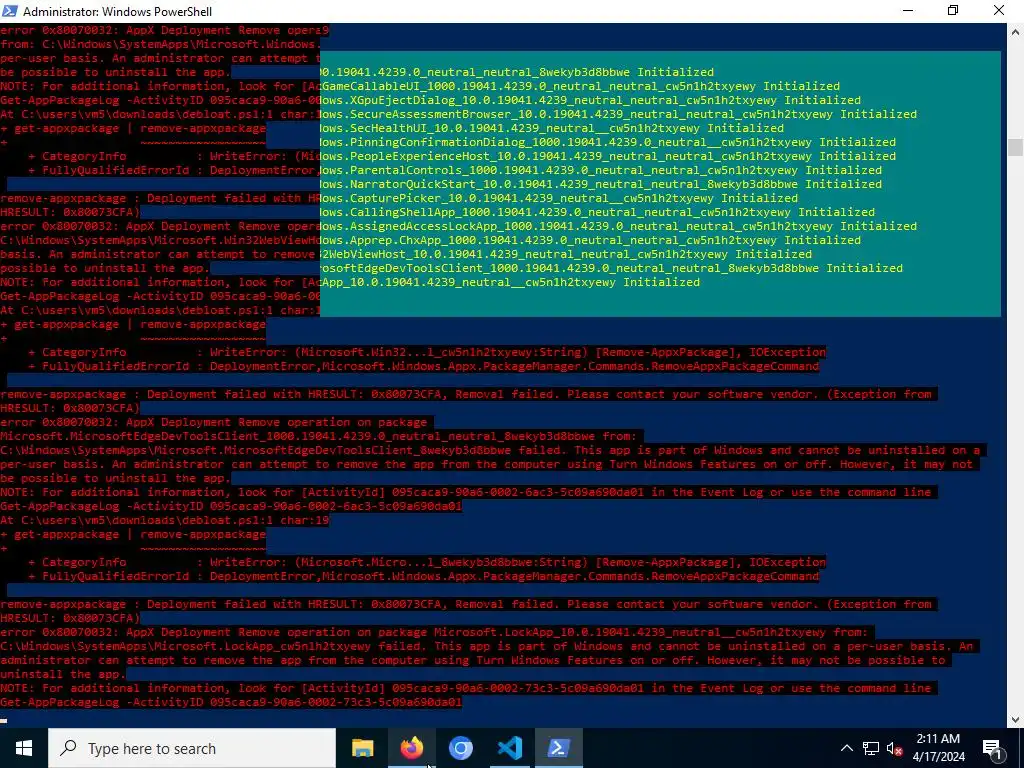Click the NarratorQuickStart Initialized line
Image resolution: width=1024 pixels, height=768 pixels.
pyautogui.click(x=601, y=184)
